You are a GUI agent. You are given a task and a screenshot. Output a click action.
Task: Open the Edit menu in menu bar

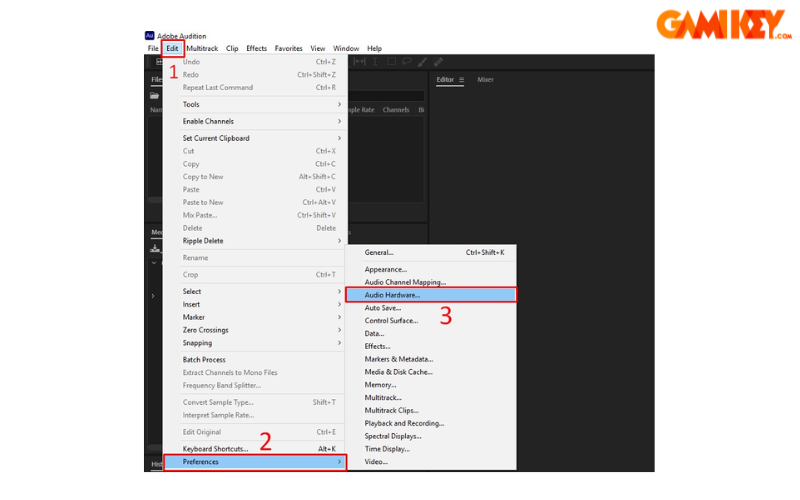point(173,48)
